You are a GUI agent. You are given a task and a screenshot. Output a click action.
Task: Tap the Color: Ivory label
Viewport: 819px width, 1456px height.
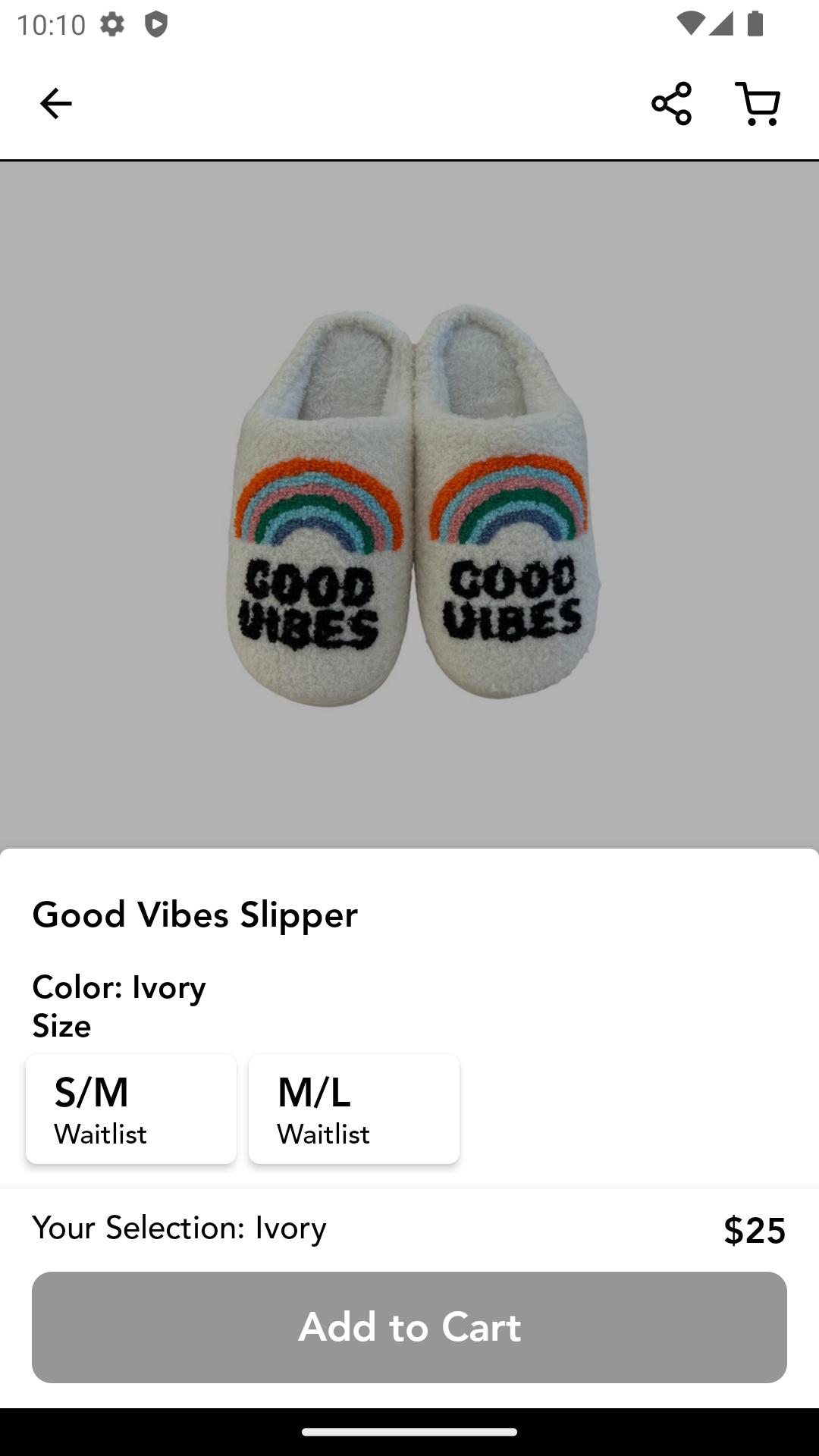(x=119, y=987)
